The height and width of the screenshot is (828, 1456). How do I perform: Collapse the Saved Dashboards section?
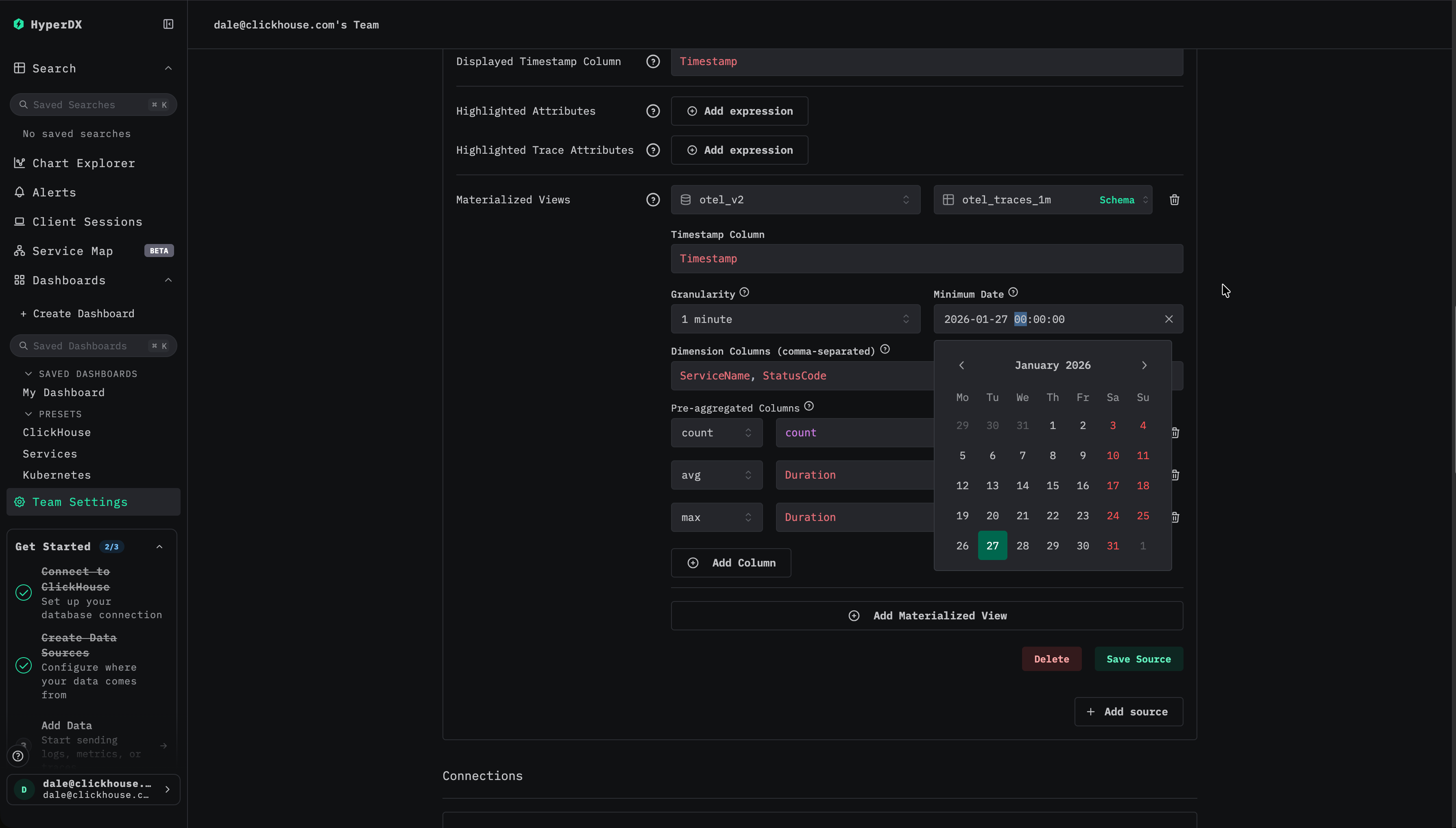click(28, 374)
